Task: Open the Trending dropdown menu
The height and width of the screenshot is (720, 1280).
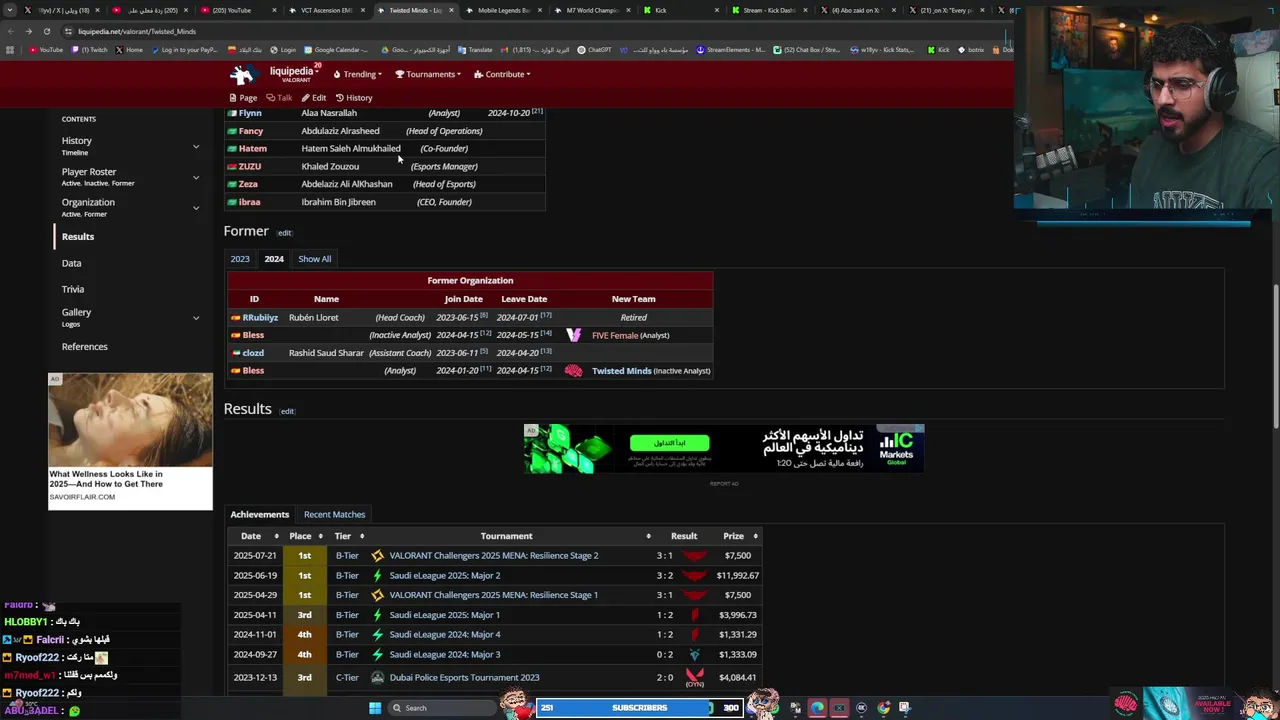Action: pyautogui.click(x=358, y=74)
